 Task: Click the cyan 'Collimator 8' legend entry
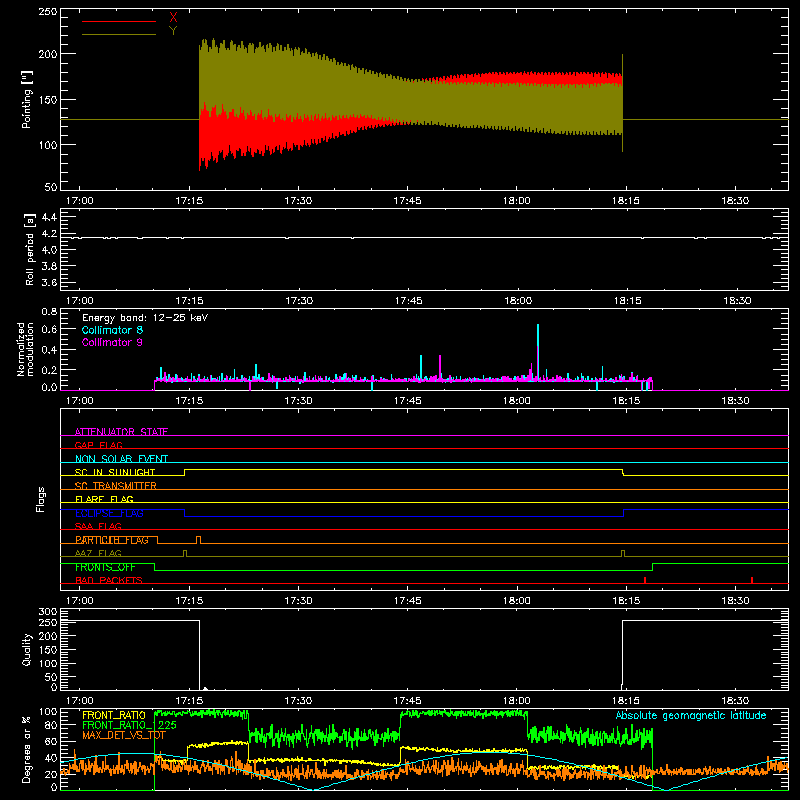pyautogui.click(x=112, y=330)
